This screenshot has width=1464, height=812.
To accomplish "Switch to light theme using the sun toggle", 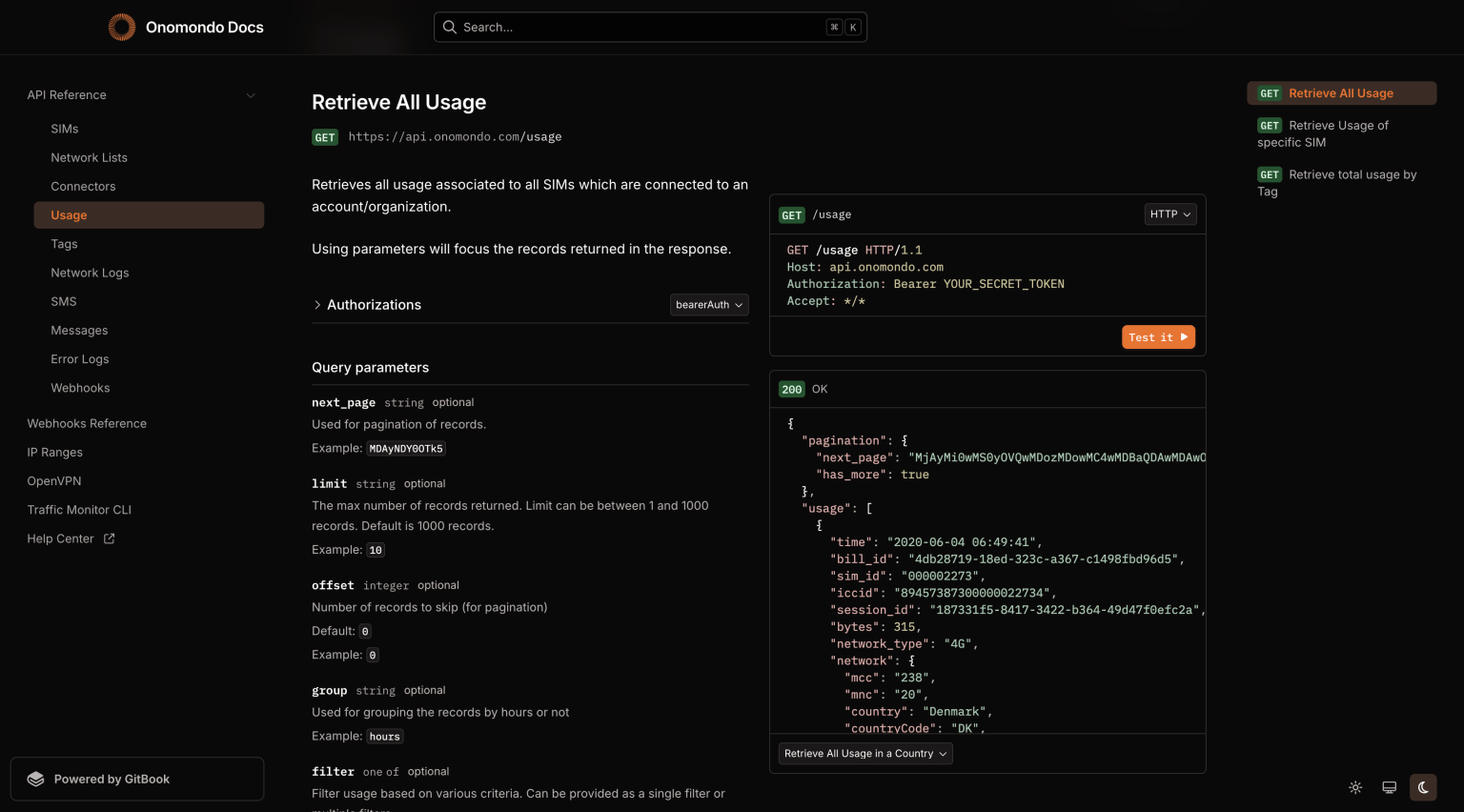I will [1355, 787].
